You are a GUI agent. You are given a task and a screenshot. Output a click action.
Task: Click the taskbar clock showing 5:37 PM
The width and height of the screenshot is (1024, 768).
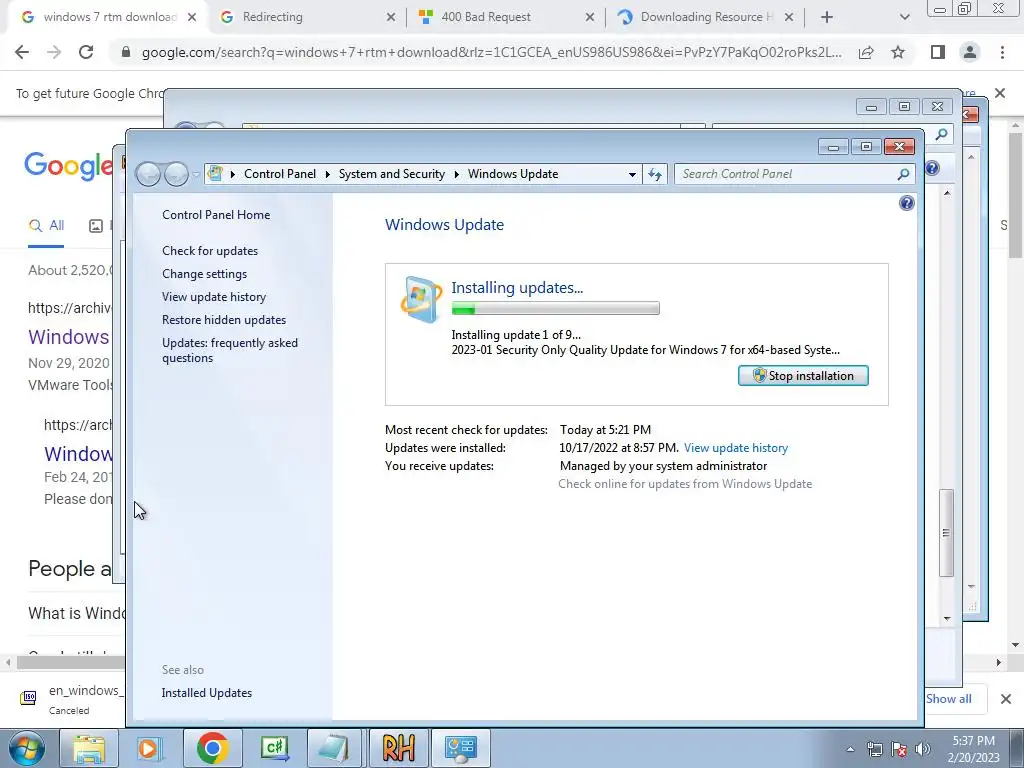pyautogui.click(x=973, y=749)
